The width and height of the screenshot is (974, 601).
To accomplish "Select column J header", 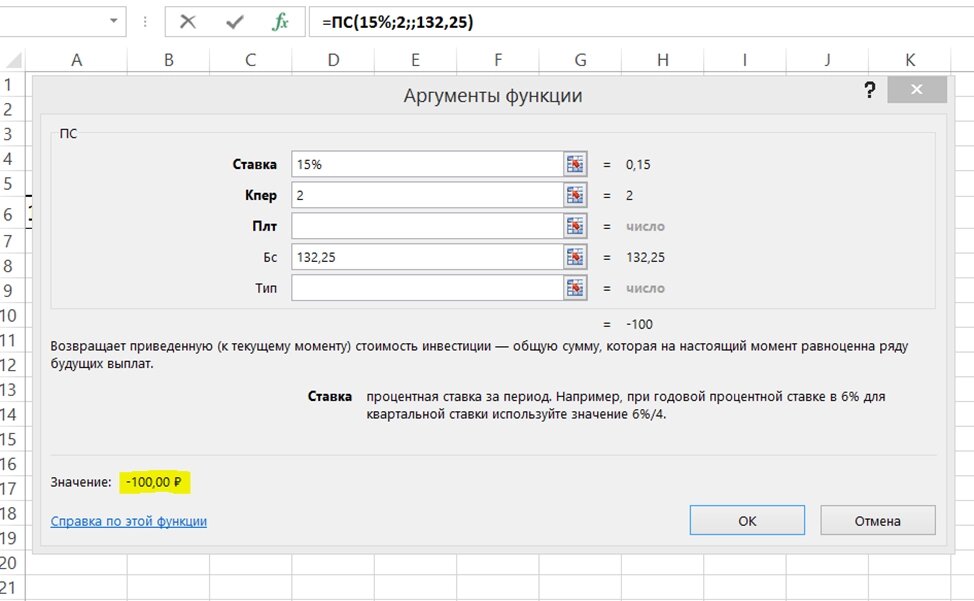I will click(827, 60).
